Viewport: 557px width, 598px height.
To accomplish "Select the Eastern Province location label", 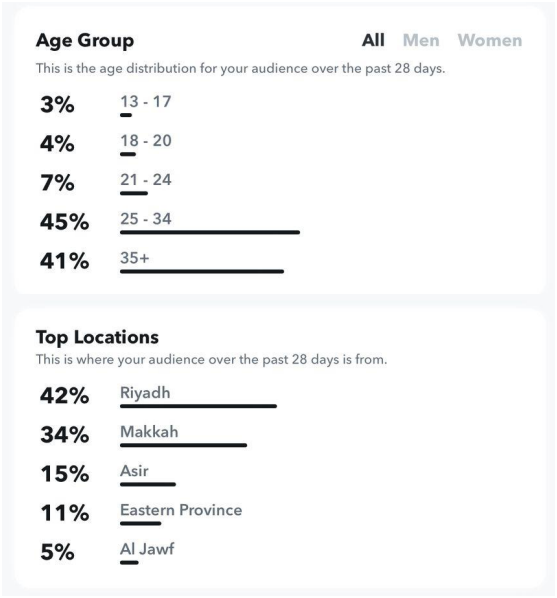I will (181, 510).
